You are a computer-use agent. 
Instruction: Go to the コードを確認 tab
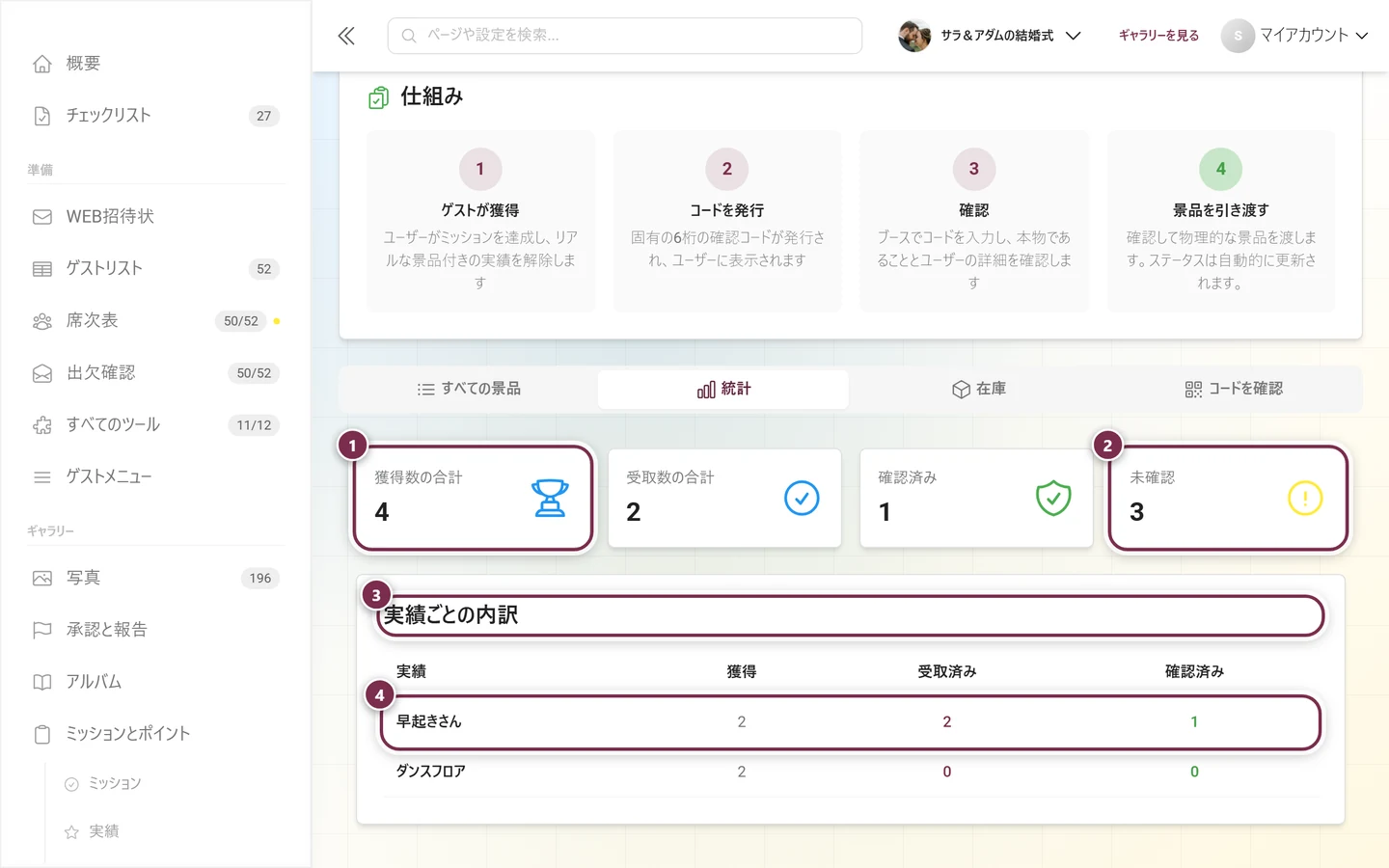point(1234,389)
